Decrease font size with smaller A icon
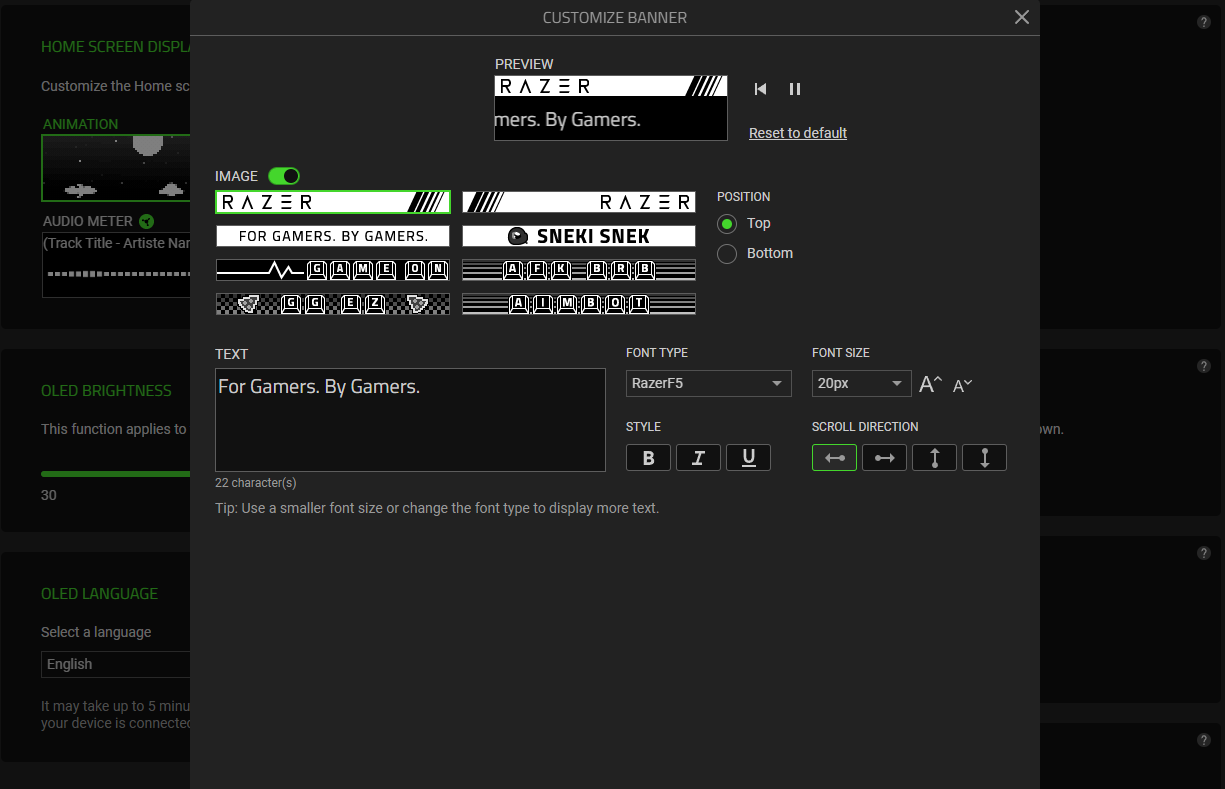Viewport: 1225px width, 789px height. coord(962,385)
